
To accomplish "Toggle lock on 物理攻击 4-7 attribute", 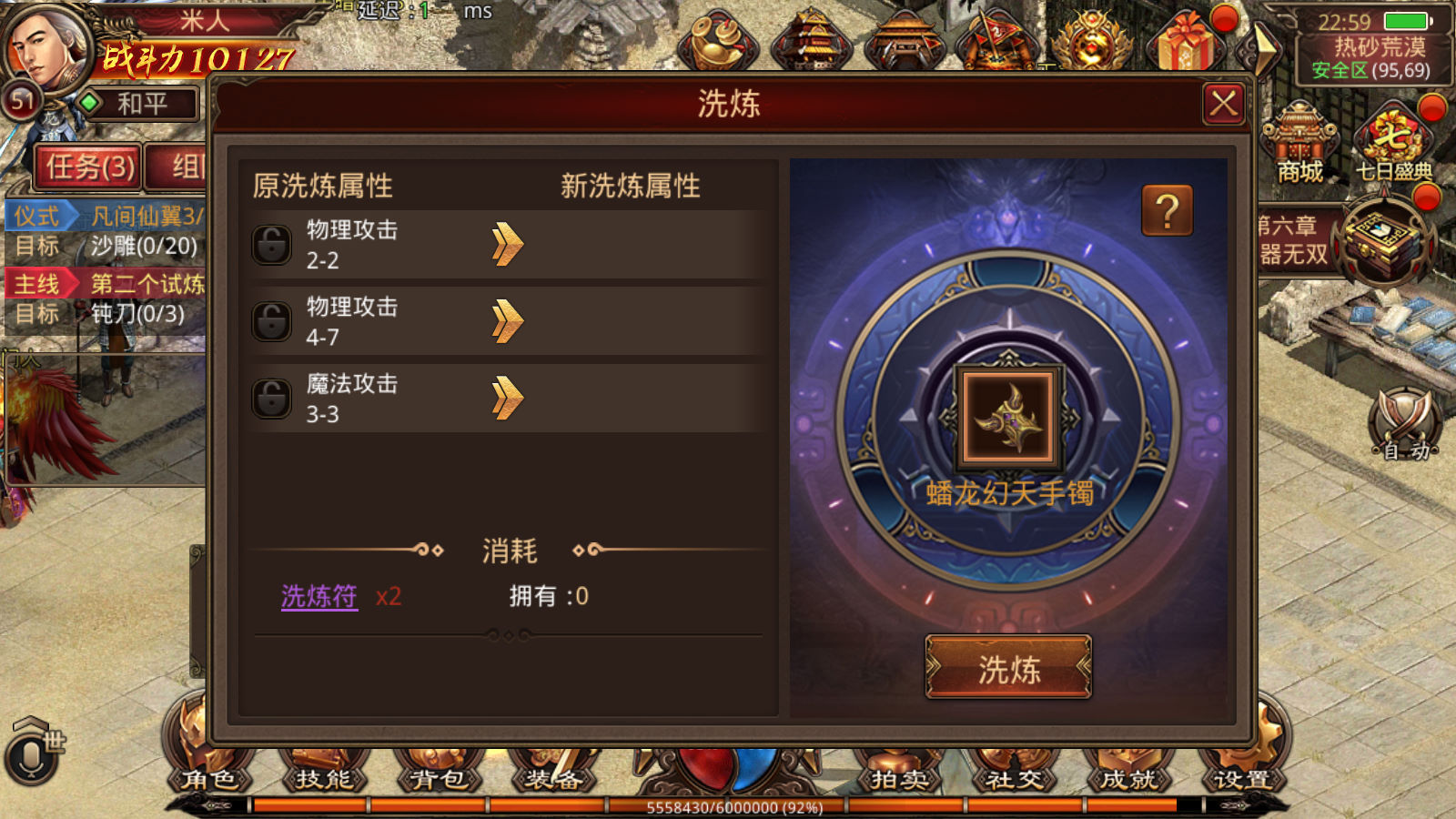I will tap(271, 321).
